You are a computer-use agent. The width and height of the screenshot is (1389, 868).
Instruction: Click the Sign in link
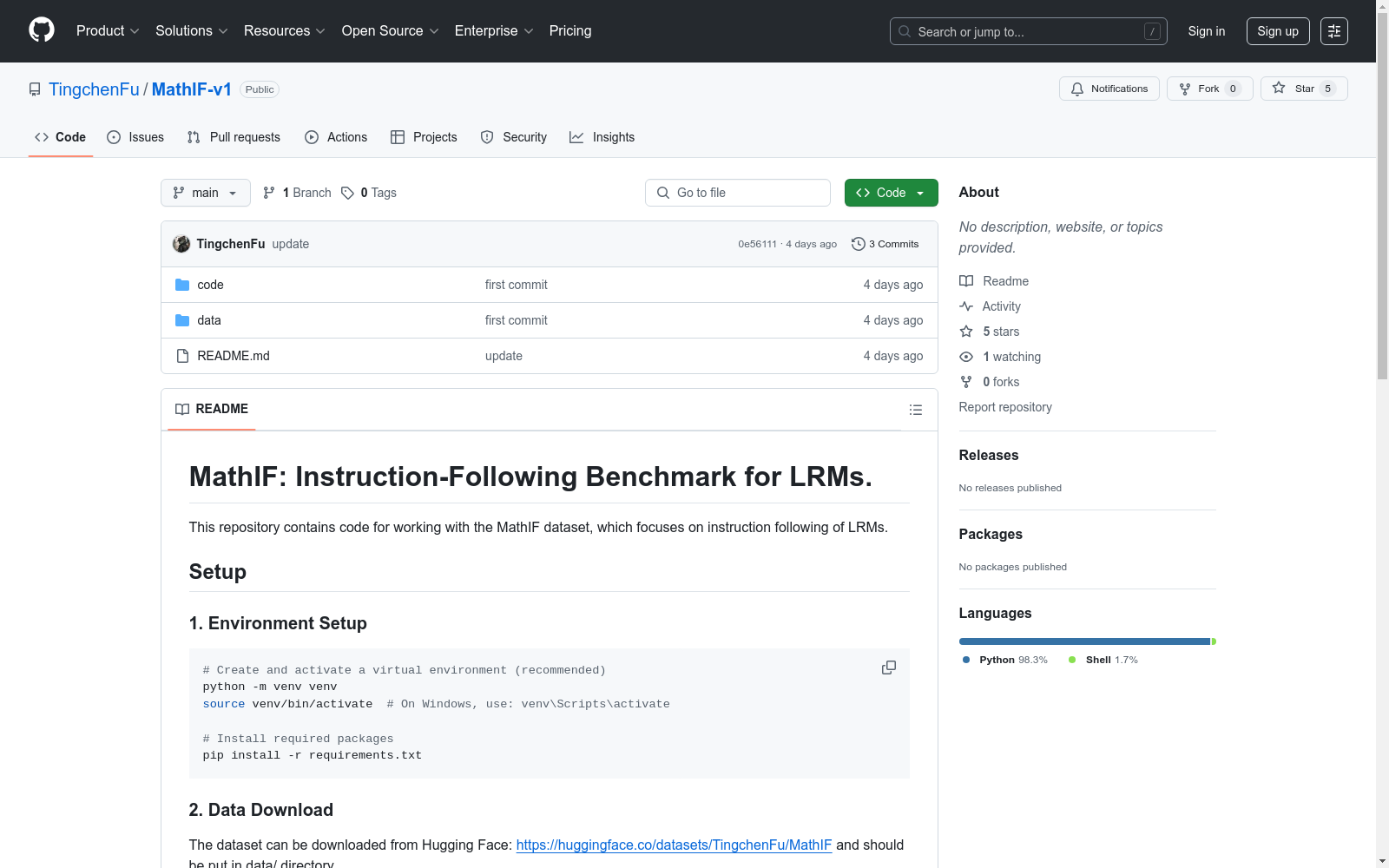1207,31
